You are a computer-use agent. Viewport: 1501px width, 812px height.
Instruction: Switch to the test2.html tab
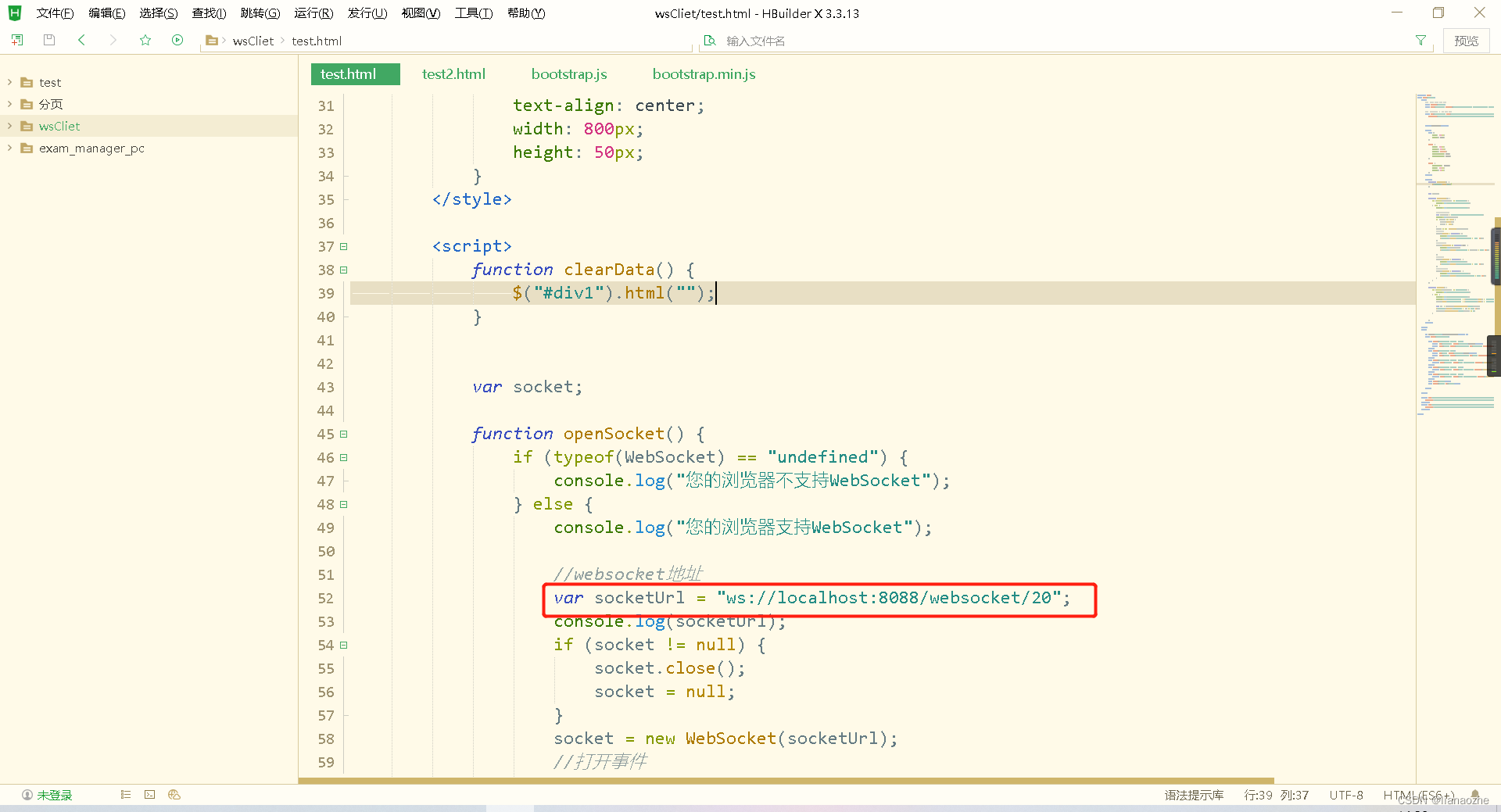coord(453,74)
